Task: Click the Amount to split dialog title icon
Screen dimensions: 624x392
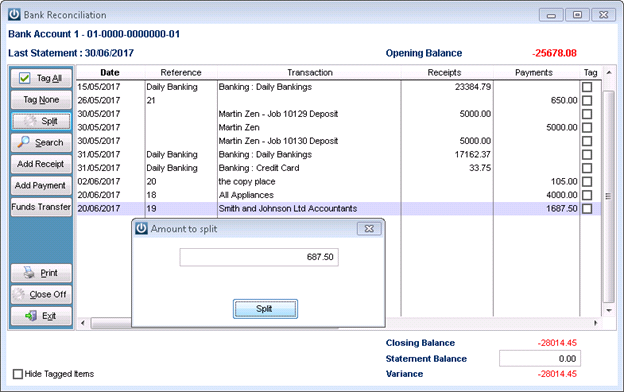Action: tap(141, 228)
